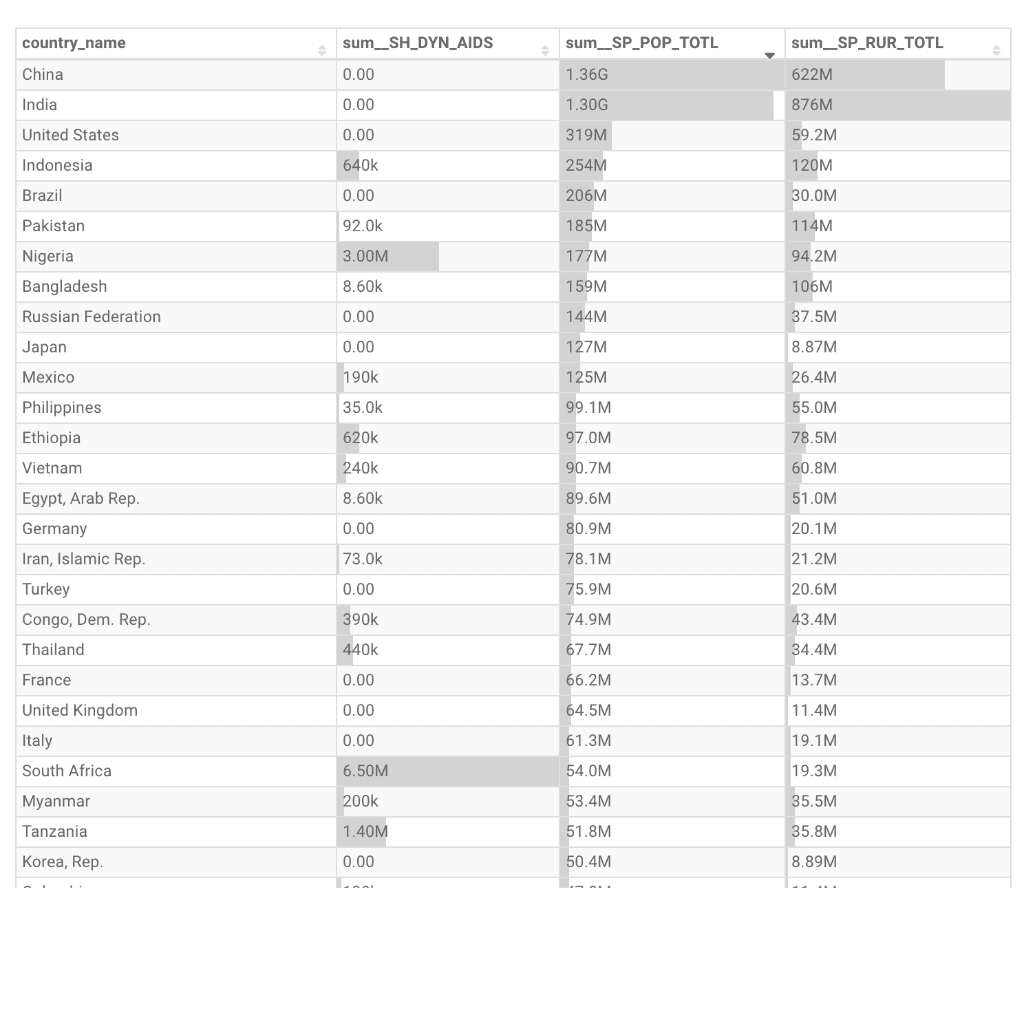Click the sum__SP_RUR_TOTL header label
Screen dimensions: 1024x1024
(x=867, y=43)
